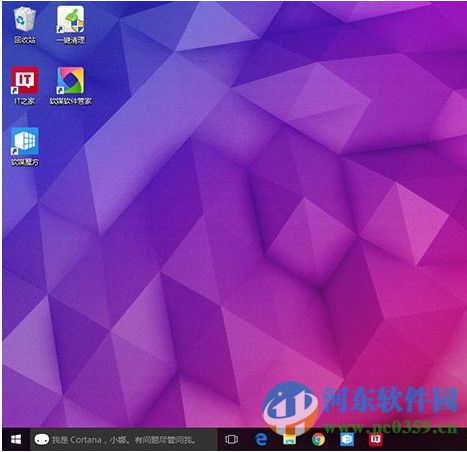Open the blue cube app on taskbar
The height and width of the screenshot is (452, 467).
(x=347, y=440)
